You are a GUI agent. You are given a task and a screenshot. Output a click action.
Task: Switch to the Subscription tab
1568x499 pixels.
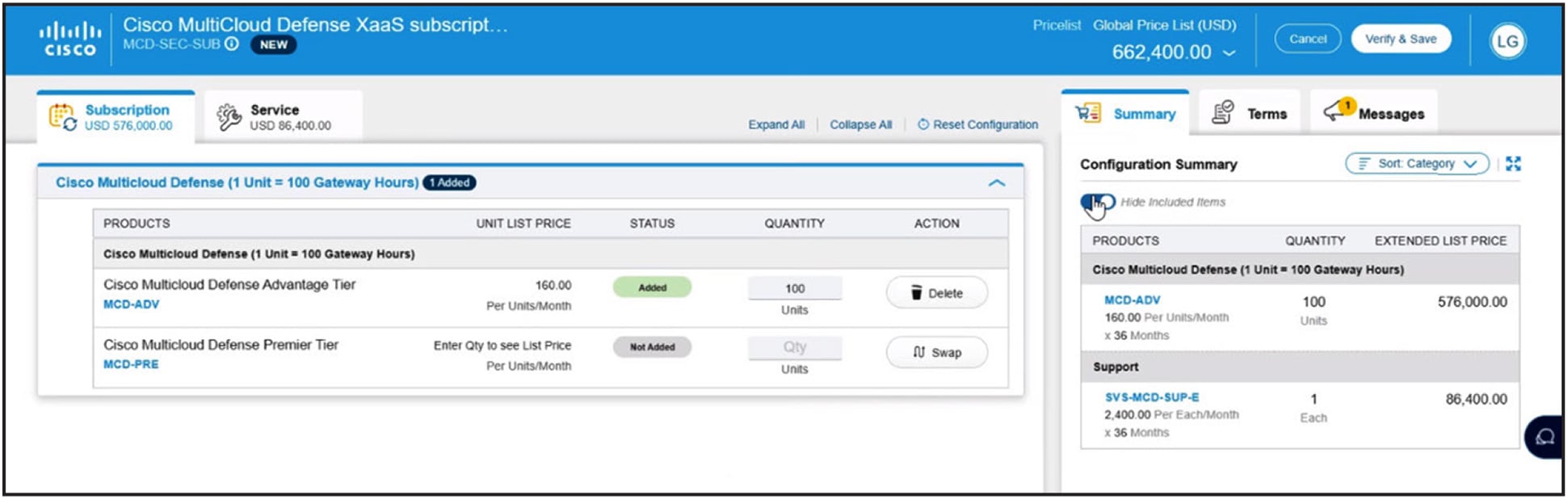tap(116, 117)
